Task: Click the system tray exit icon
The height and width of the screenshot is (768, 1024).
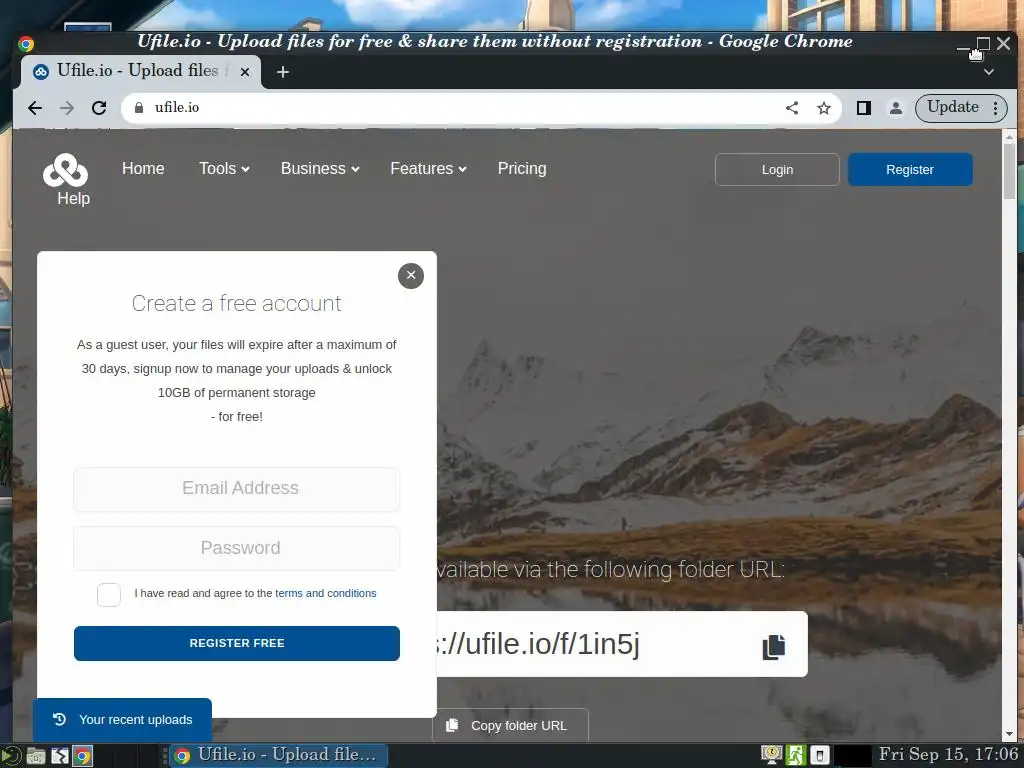Action: pos(795,756)
